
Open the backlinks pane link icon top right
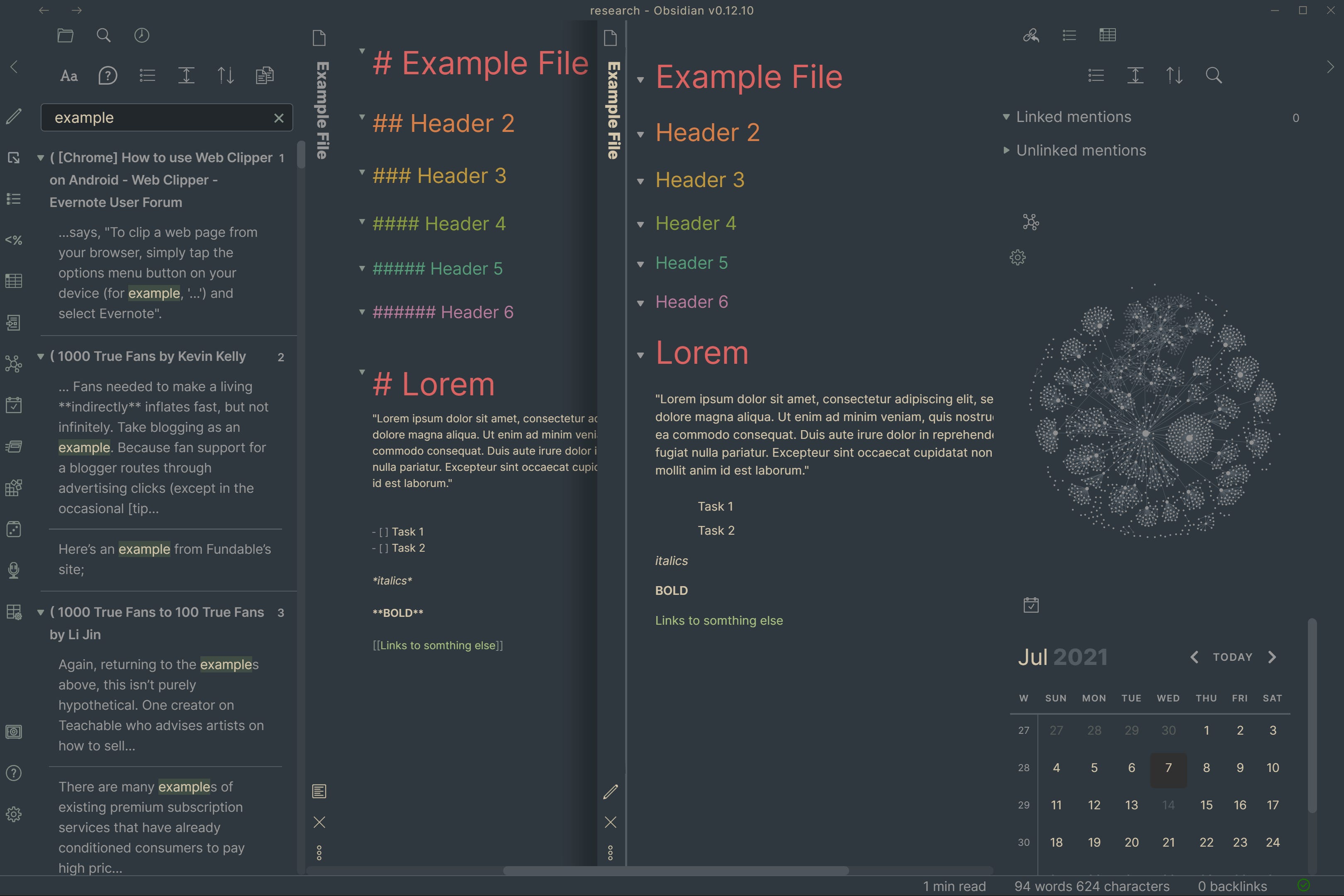point(1031,35)
